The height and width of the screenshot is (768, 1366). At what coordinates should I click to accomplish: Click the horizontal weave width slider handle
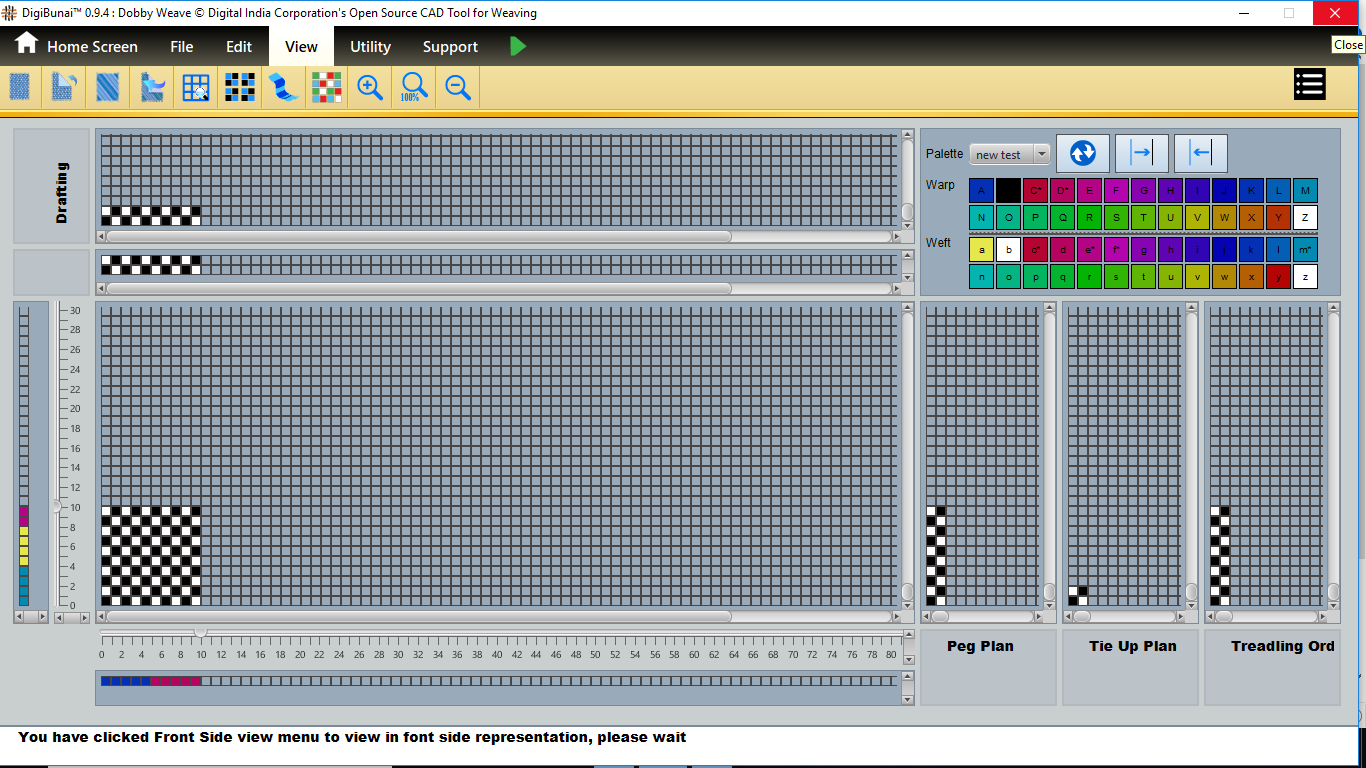pyautogui.click(x=200, y=633)
